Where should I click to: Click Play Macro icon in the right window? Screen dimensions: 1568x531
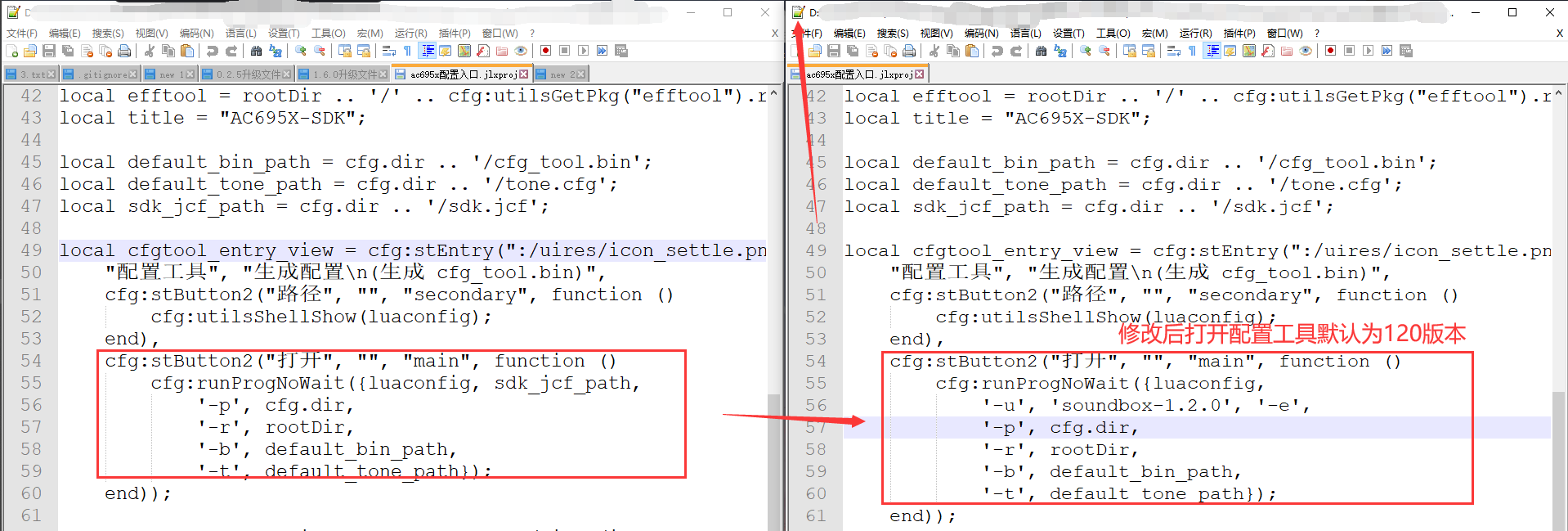(1368, 51)
